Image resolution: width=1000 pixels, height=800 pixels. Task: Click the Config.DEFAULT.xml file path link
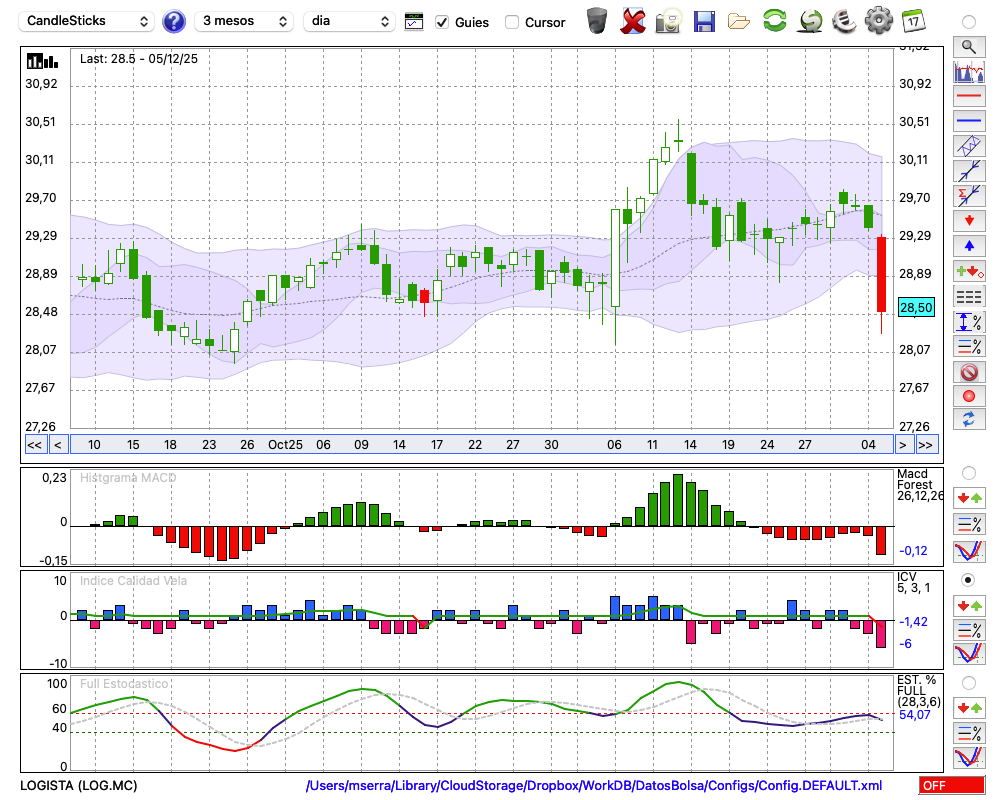pos(594,785)
